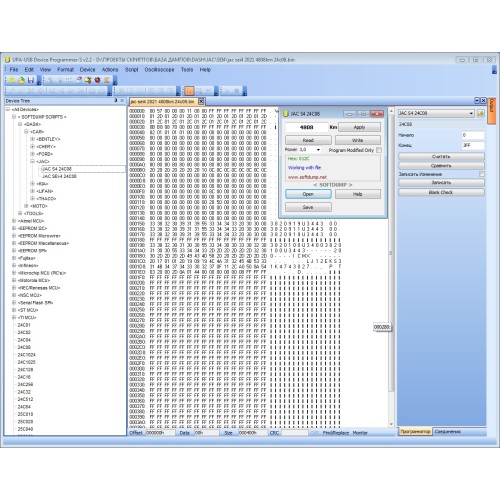Open the Oscilloscope menu
Viewport: 500px width, 500px height.
tap(159, 70)
